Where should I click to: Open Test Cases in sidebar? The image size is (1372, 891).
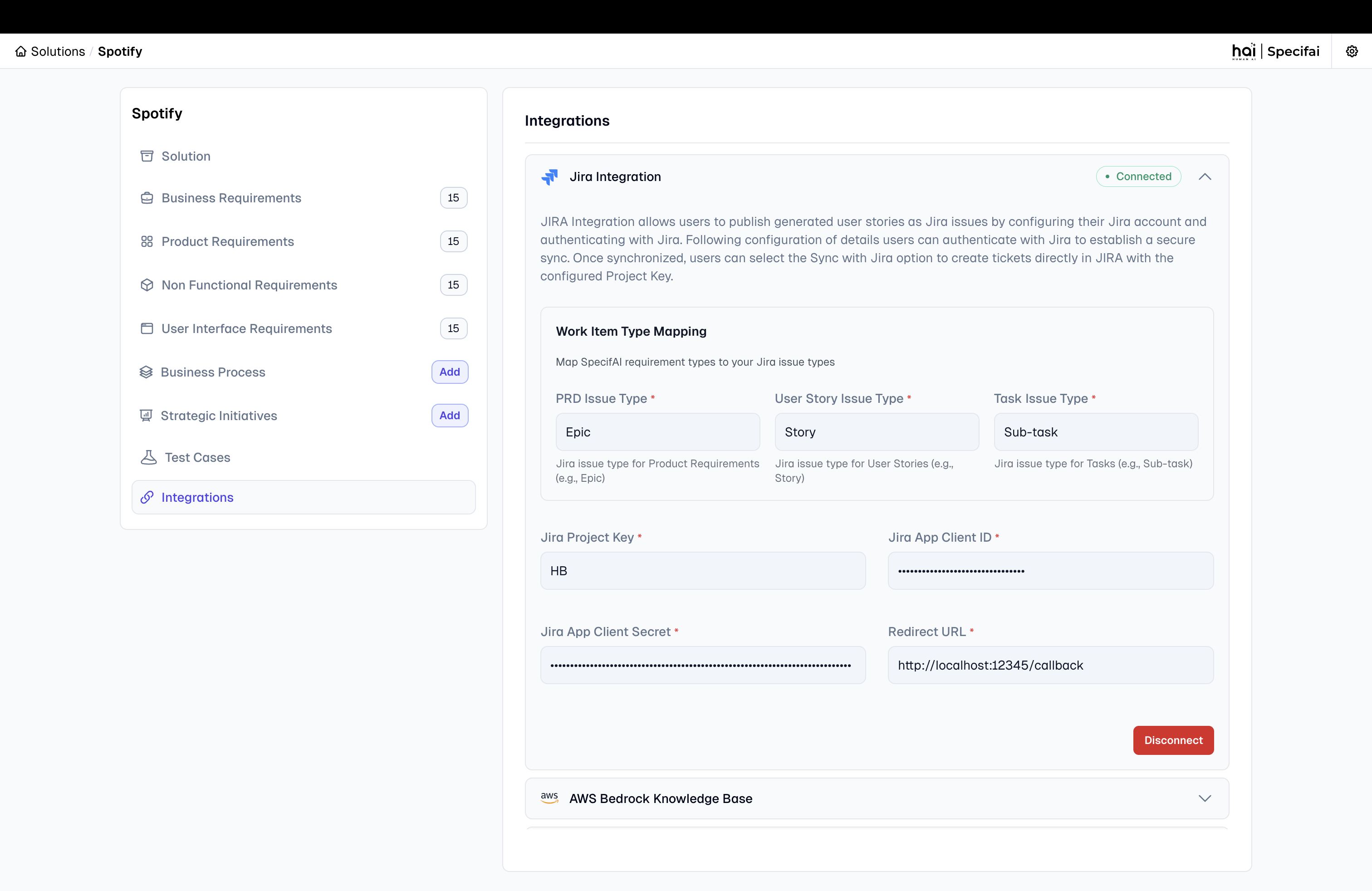click(x=303, y=457)
